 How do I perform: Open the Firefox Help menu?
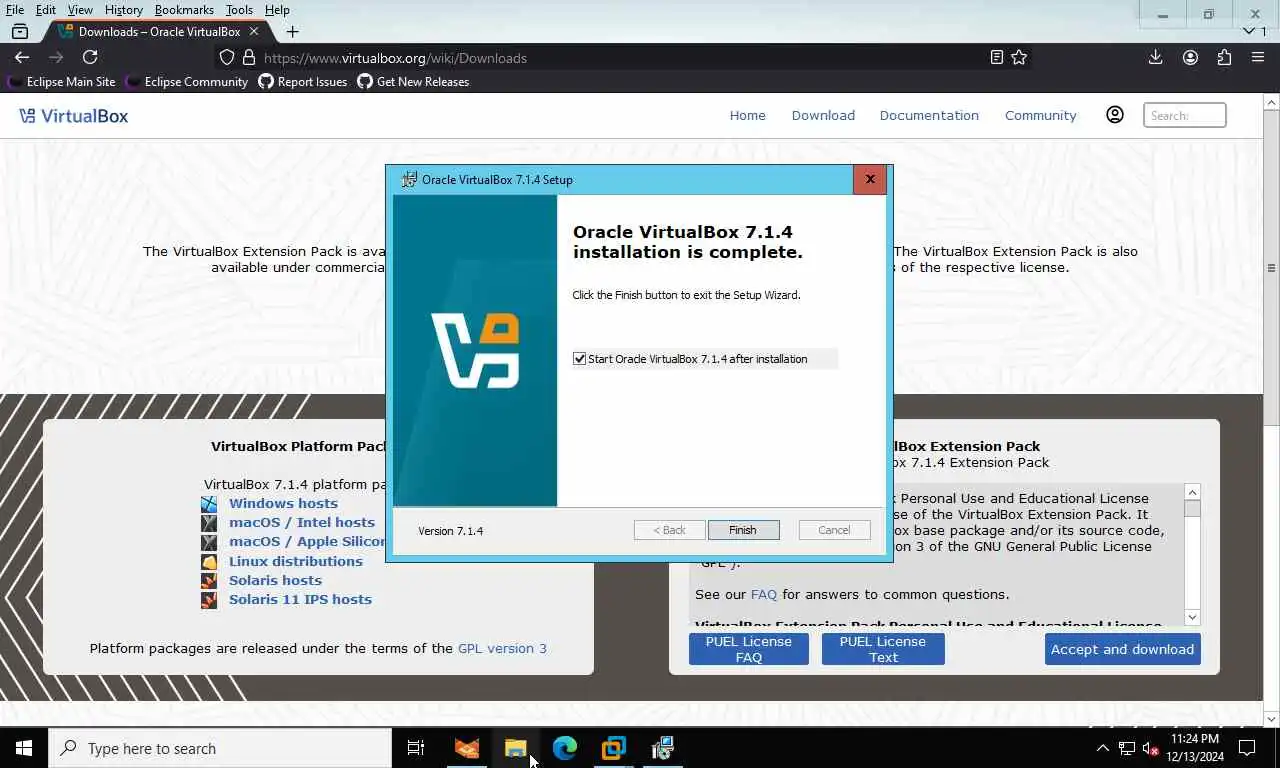(277, 10)
